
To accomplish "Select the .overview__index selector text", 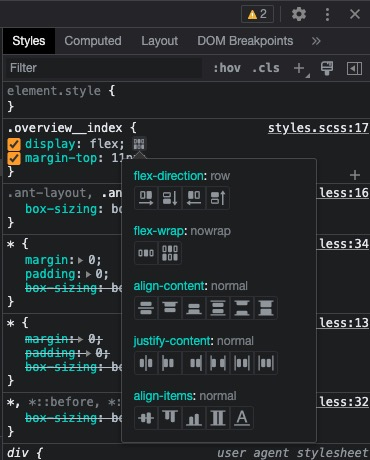I will click(65, 128).
